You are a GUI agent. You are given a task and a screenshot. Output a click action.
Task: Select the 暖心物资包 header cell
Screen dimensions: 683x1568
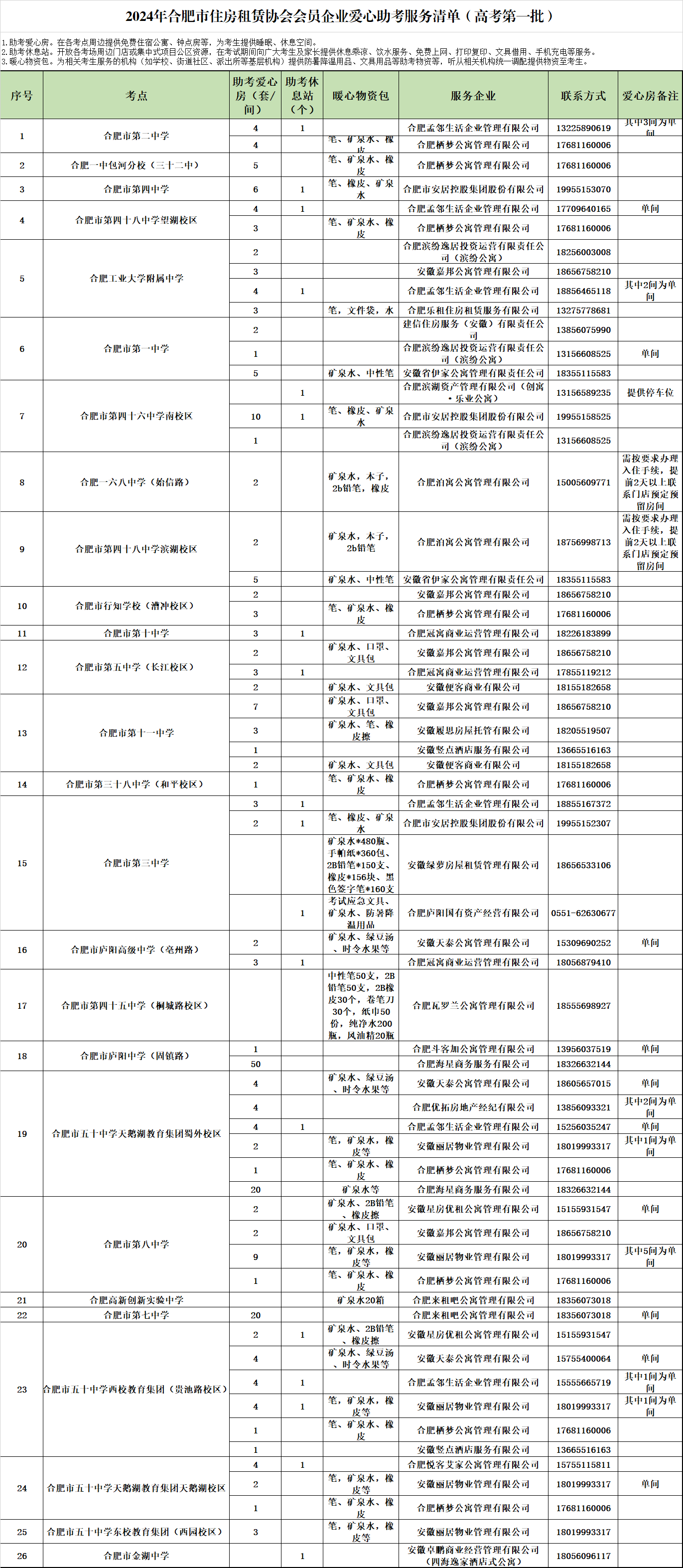tap(361, 96)
